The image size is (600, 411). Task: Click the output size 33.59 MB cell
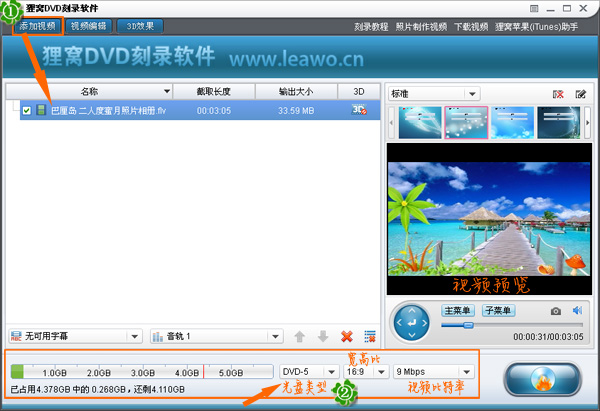coord(296,111)
